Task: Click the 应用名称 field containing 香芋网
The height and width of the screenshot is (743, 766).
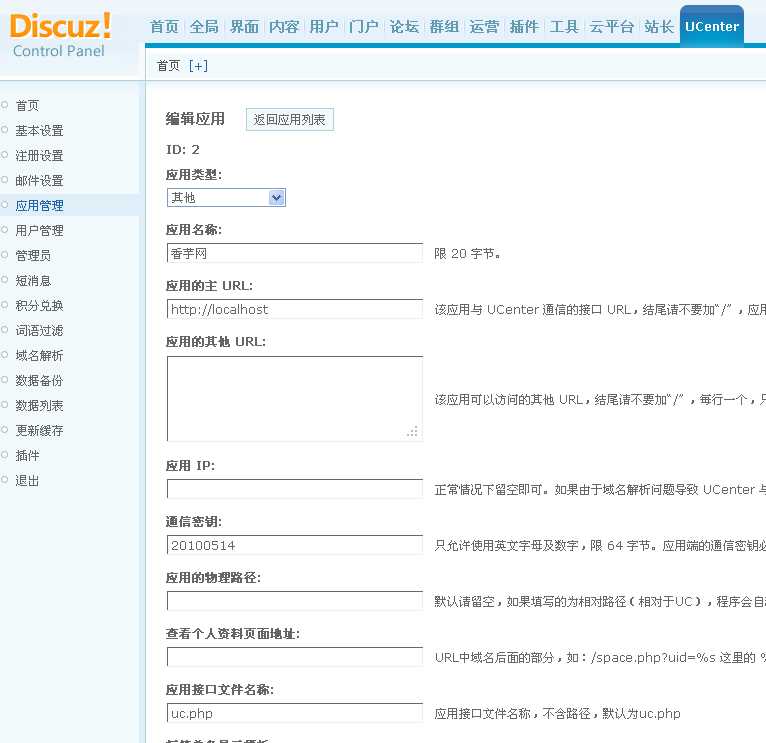Action: pos(295,253)
